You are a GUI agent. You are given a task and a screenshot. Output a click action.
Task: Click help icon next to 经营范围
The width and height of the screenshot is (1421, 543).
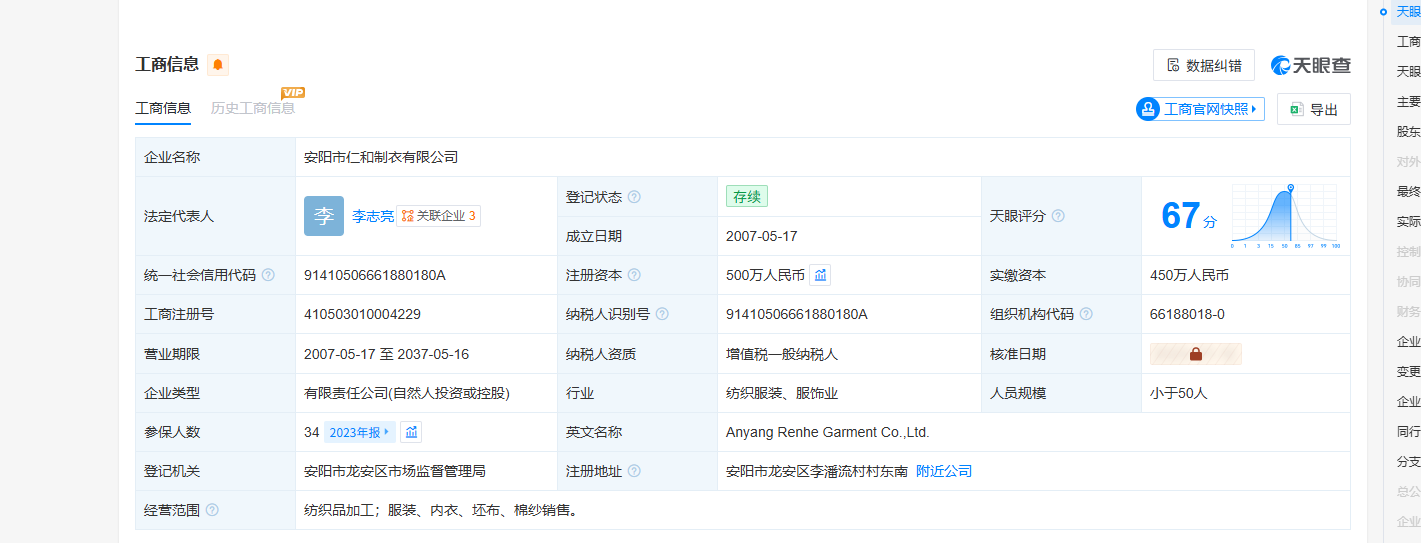(212, 510)
